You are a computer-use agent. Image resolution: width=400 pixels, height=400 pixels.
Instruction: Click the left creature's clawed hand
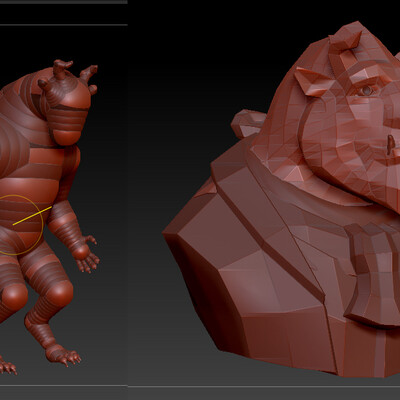[88, 257]
